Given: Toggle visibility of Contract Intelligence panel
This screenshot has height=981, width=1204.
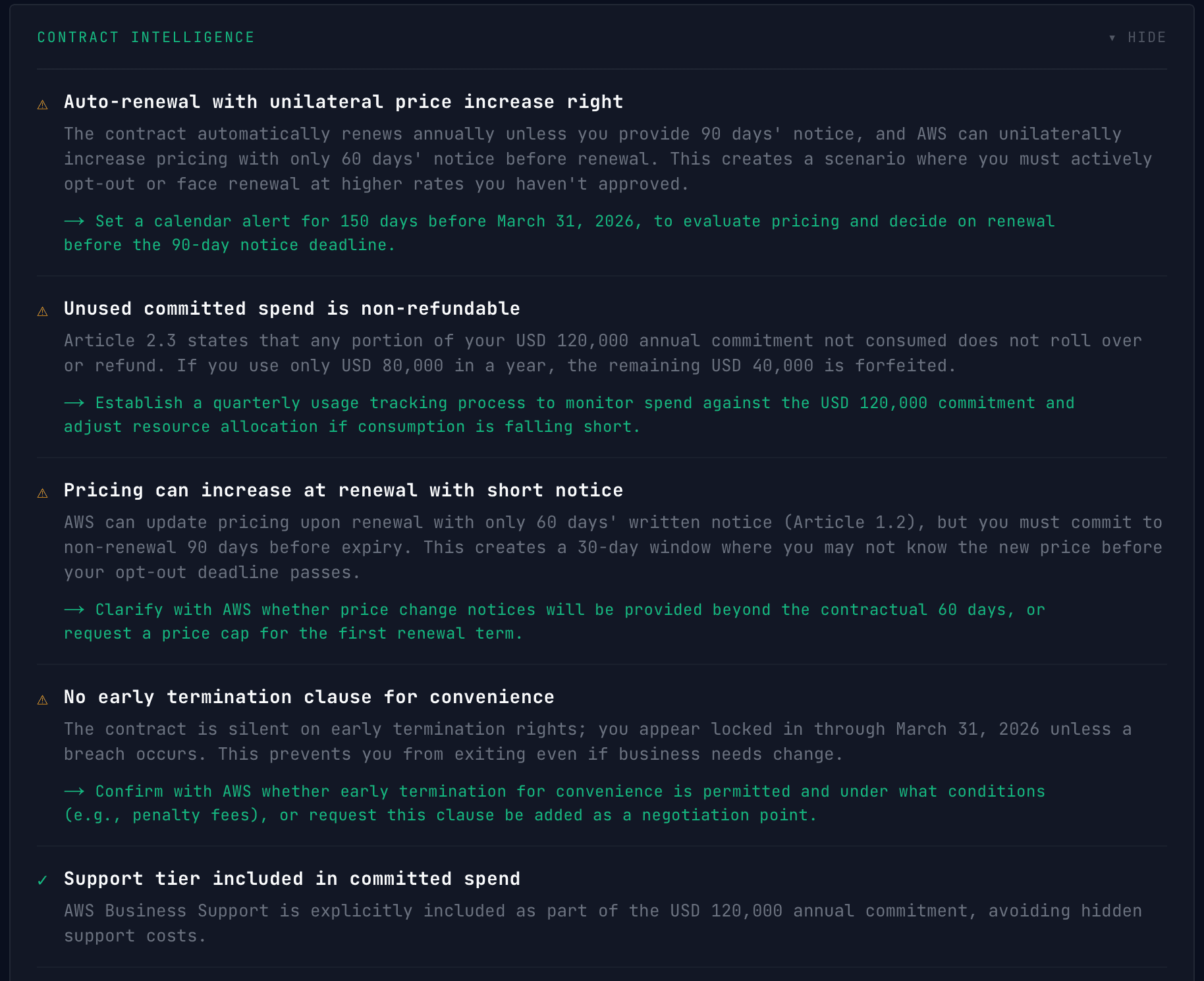Looking at the screenshot, I should (1136, 38).
